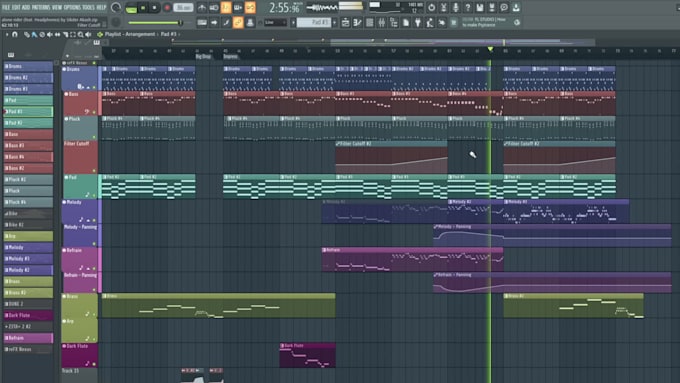Image resolution: width=680 pixels, height=383 pixels.
Task: Open the playlist options menu arrow
Action: [x=7, y=34]
